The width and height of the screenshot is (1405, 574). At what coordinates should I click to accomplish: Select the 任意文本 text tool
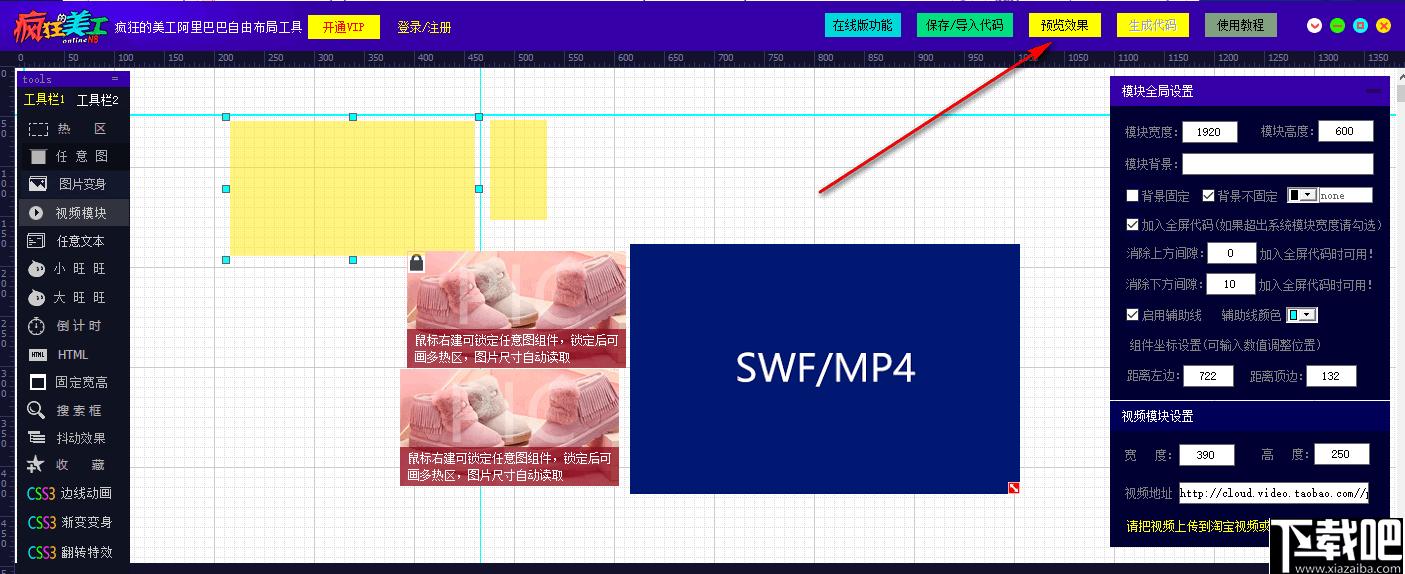tap(73, 241)
